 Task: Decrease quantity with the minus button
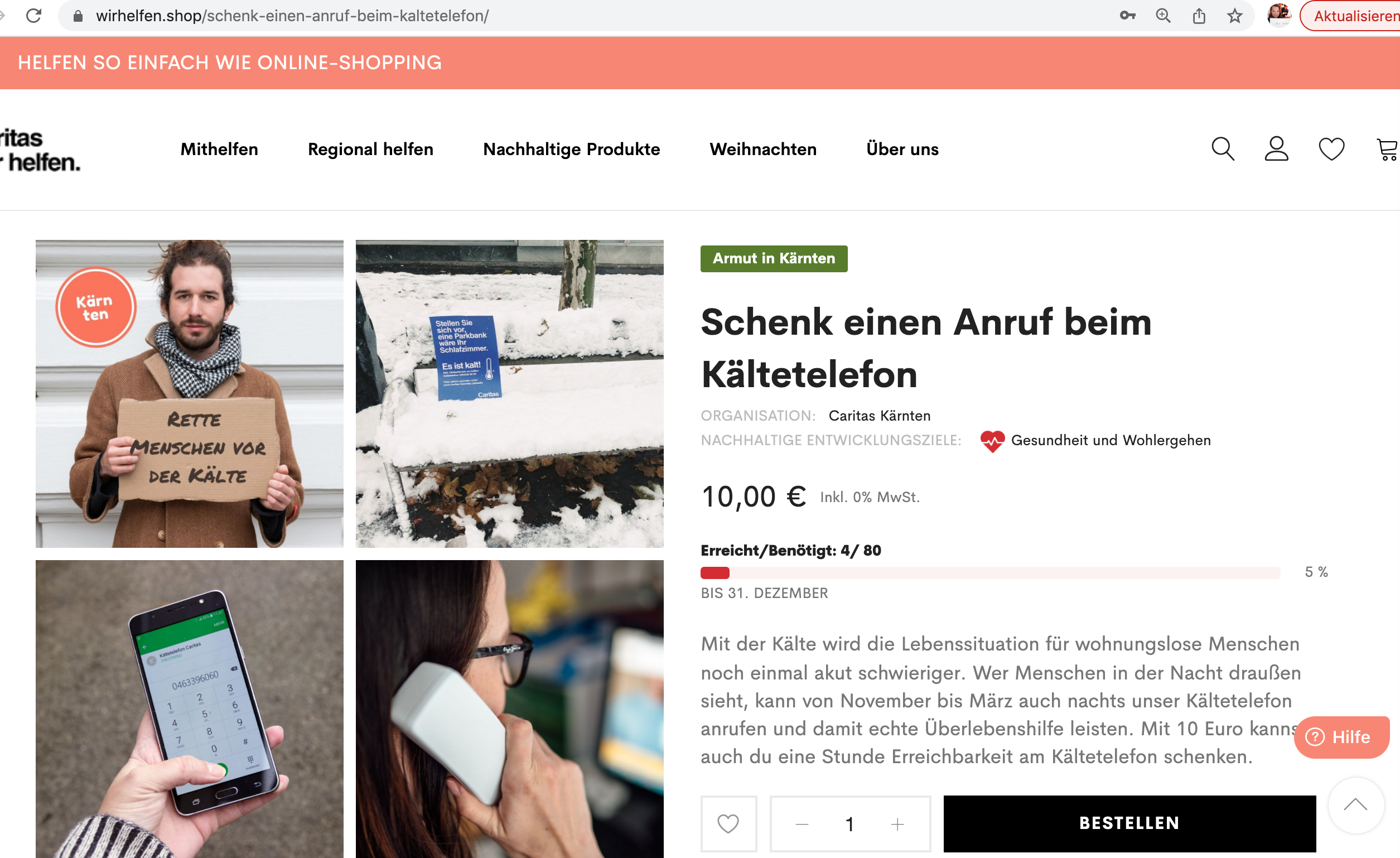(802, 824)
